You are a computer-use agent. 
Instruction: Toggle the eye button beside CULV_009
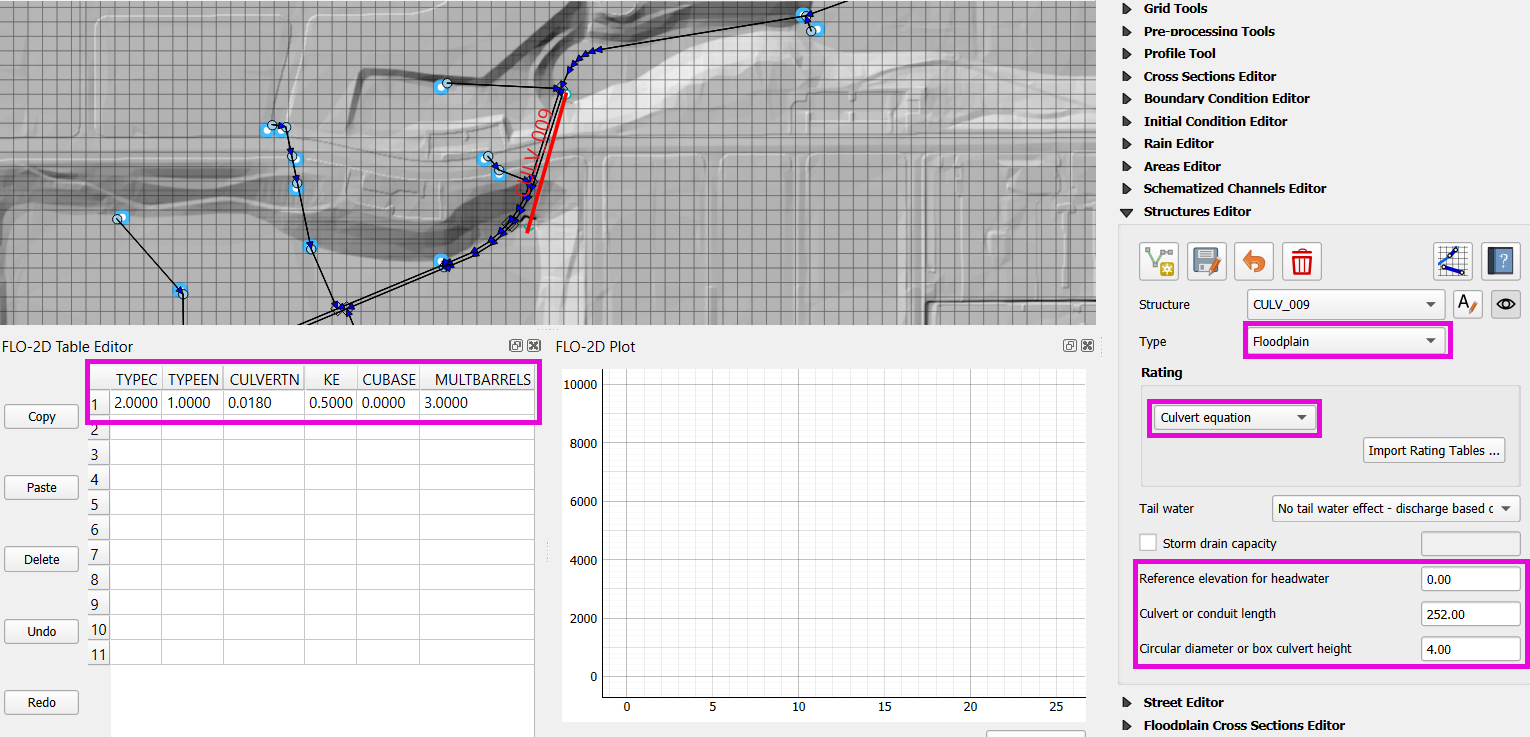(x=1505, y=304)
